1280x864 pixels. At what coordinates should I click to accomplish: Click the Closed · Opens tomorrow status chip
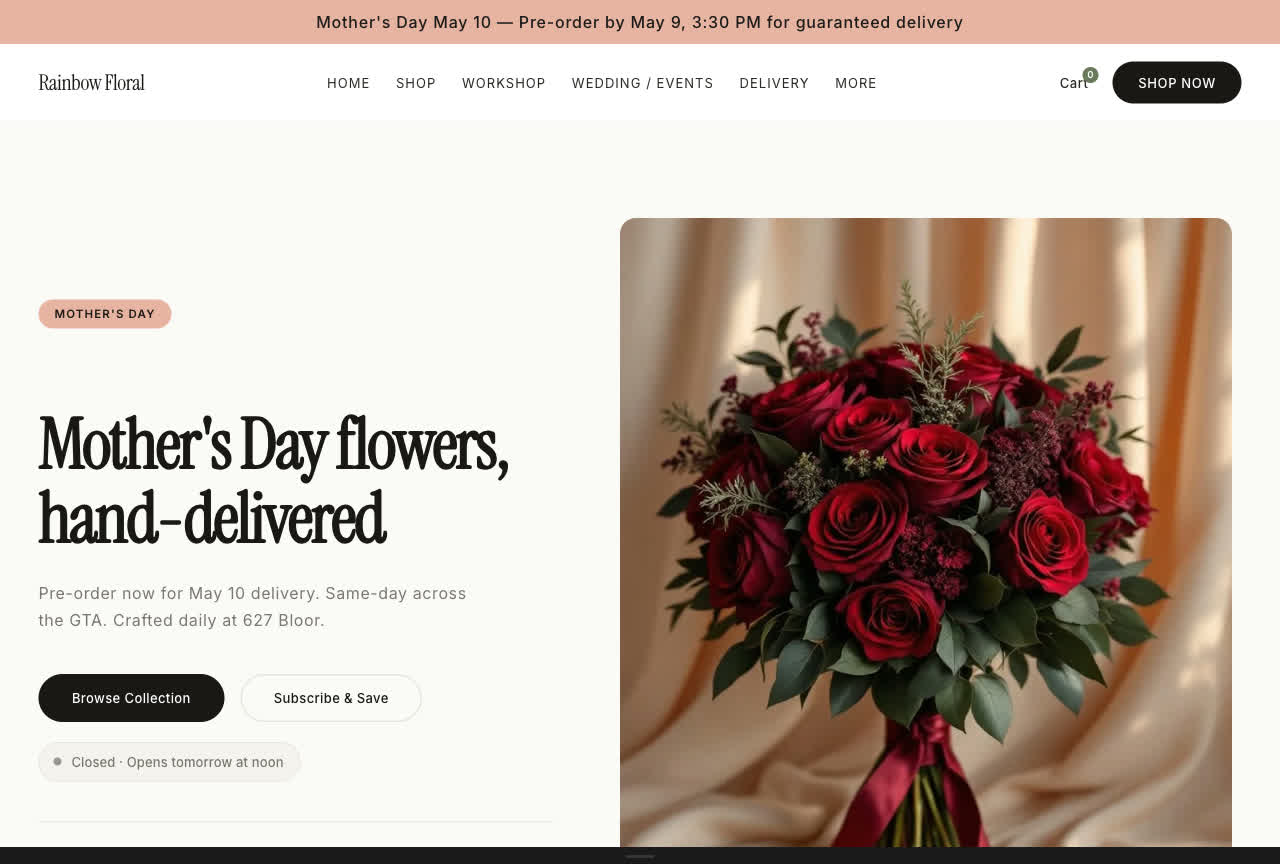tap(169, 762)
